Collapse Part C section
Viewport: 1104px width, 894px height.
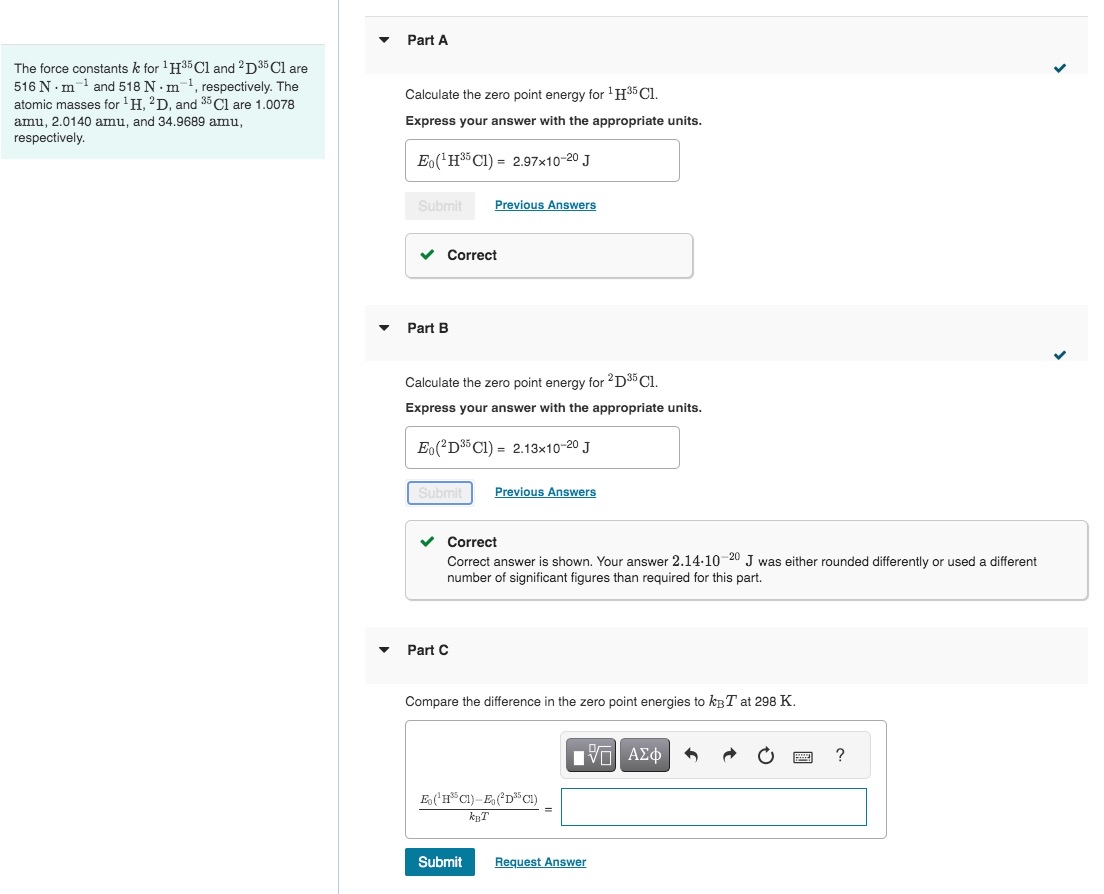[x=384, y=650]
